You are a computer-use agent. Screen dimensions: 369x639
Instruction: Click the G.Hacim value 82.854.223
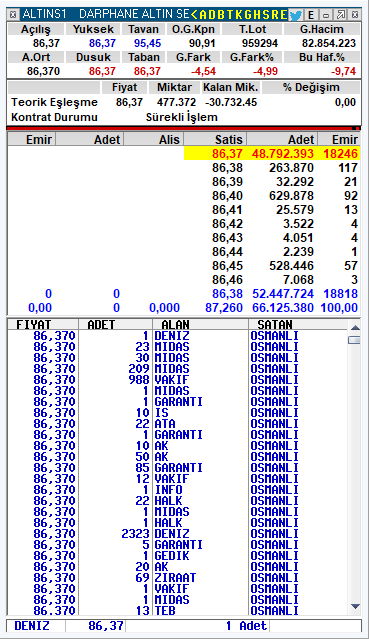[329, 43]
